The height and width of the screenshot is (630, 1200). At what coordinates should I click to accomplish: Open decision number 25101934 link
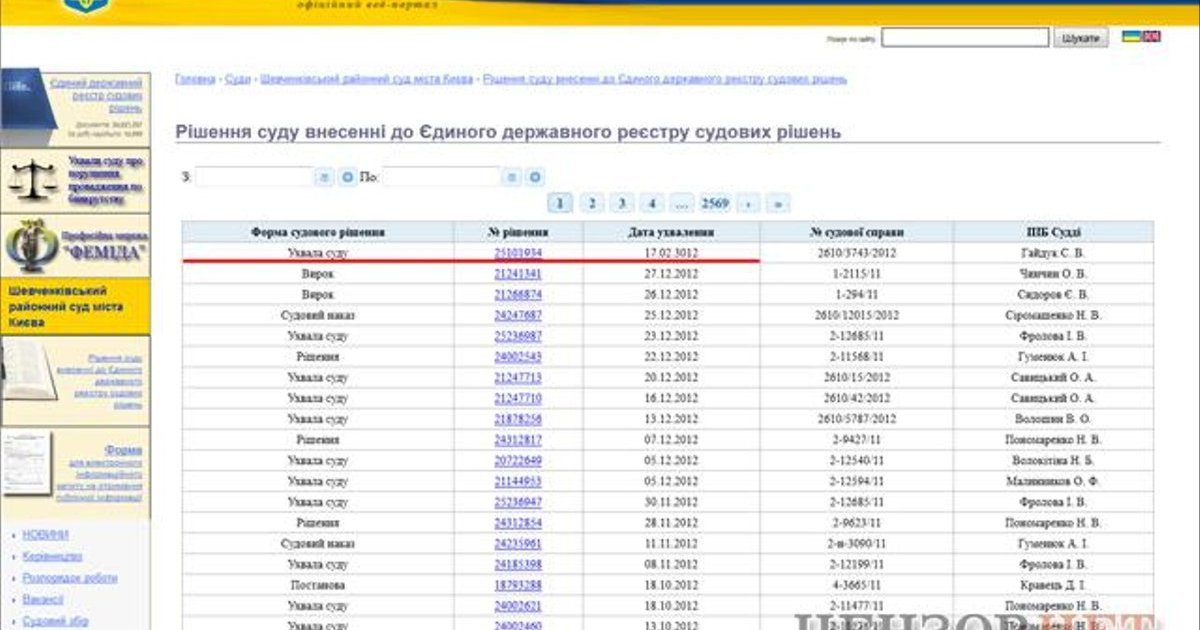[x=518, y=253]
